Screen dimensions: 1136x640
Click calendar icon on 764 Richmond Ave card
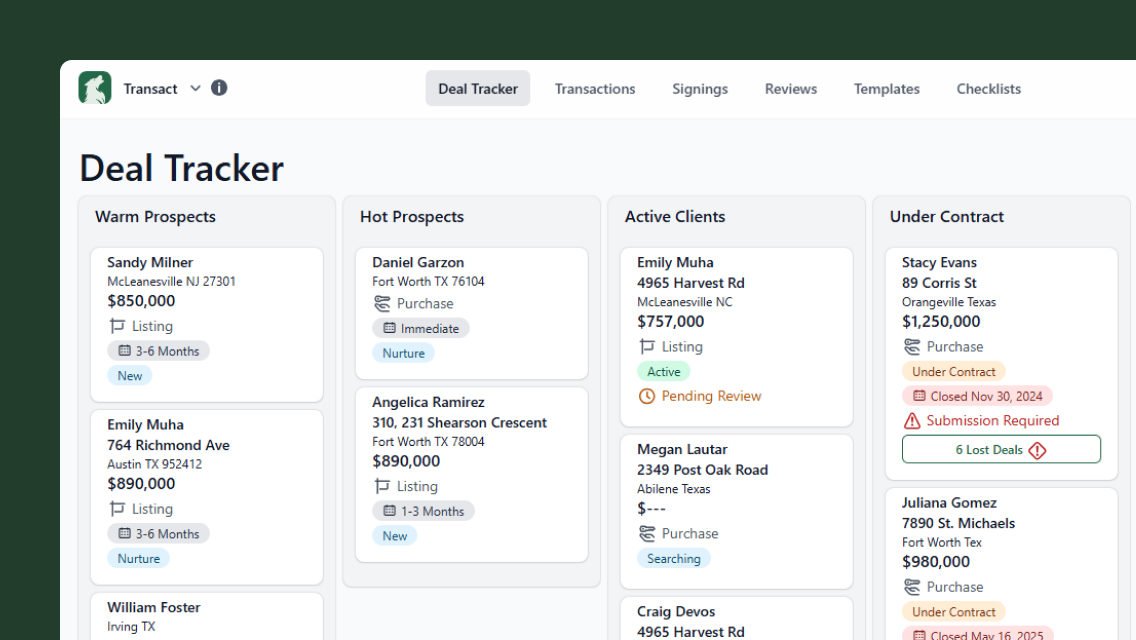tap(125, 533)
